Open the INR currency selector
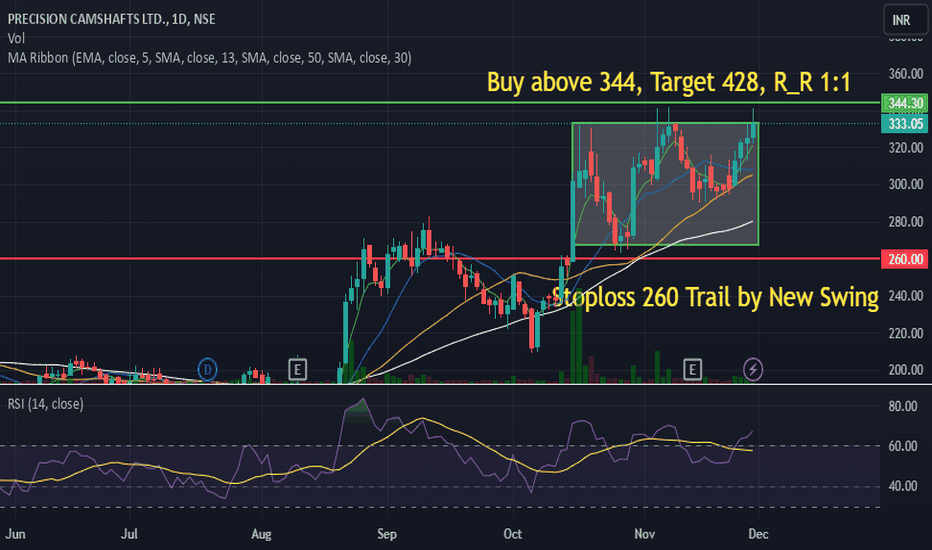Screen dimensions: 932x550 [x=905, y=20]
